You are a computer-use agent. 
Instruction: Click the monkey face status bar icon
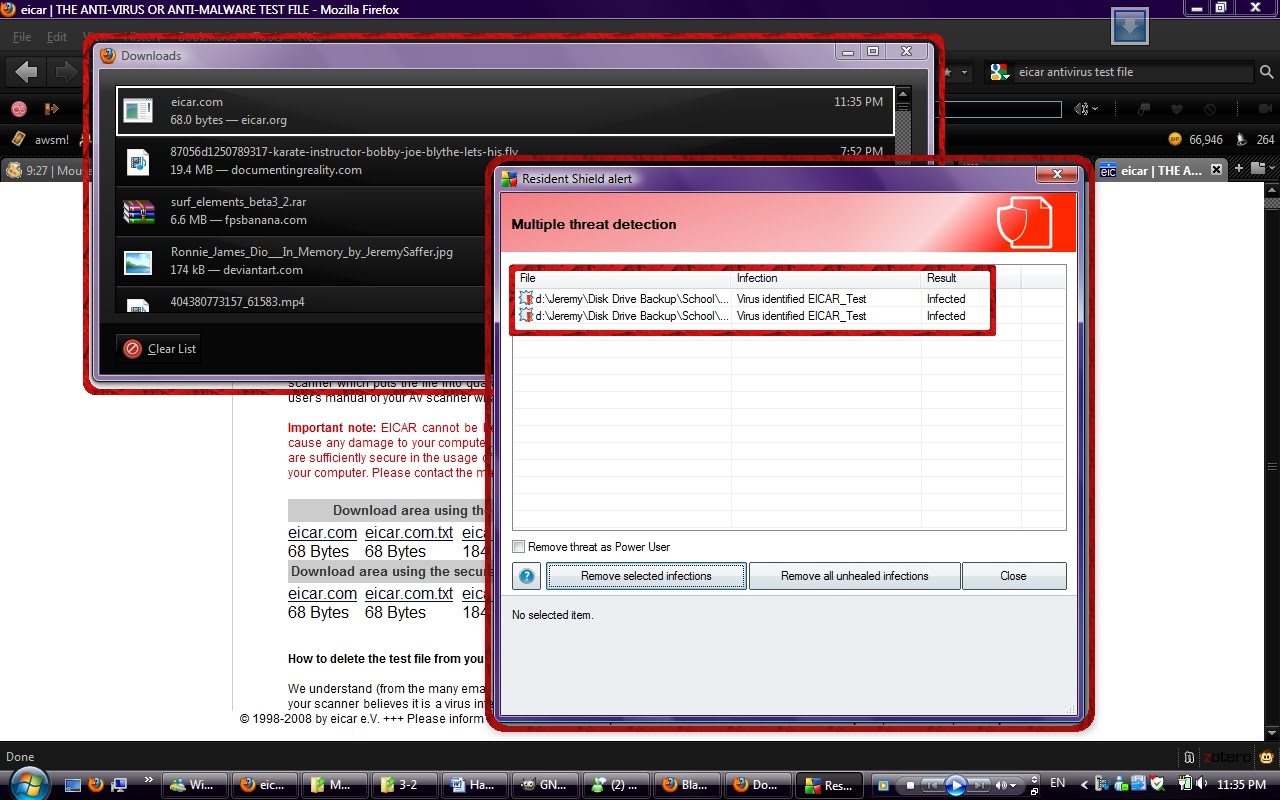click(x=1267, y=757)
